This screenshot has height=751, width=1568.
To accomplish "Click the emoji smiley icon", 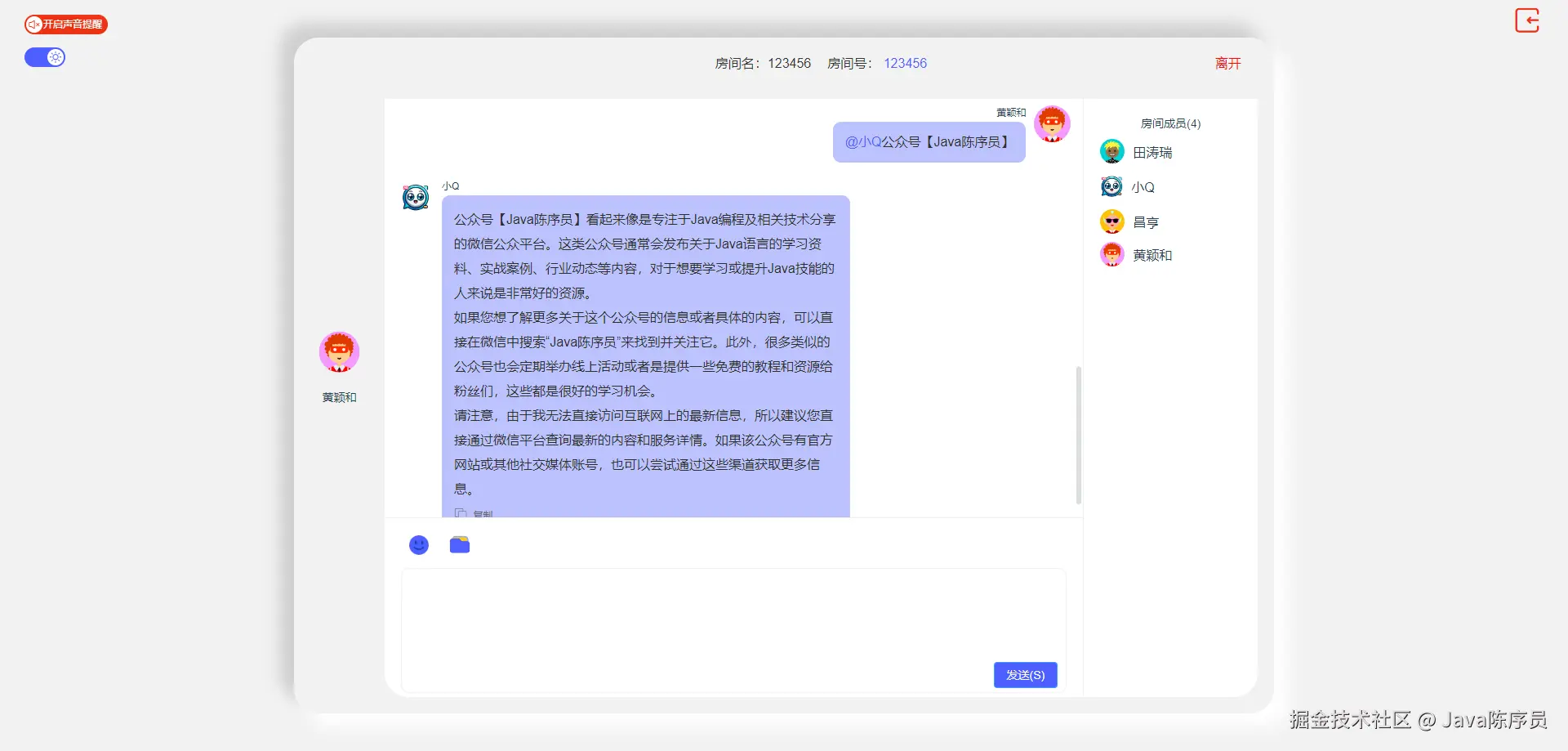I will (419, 545).
